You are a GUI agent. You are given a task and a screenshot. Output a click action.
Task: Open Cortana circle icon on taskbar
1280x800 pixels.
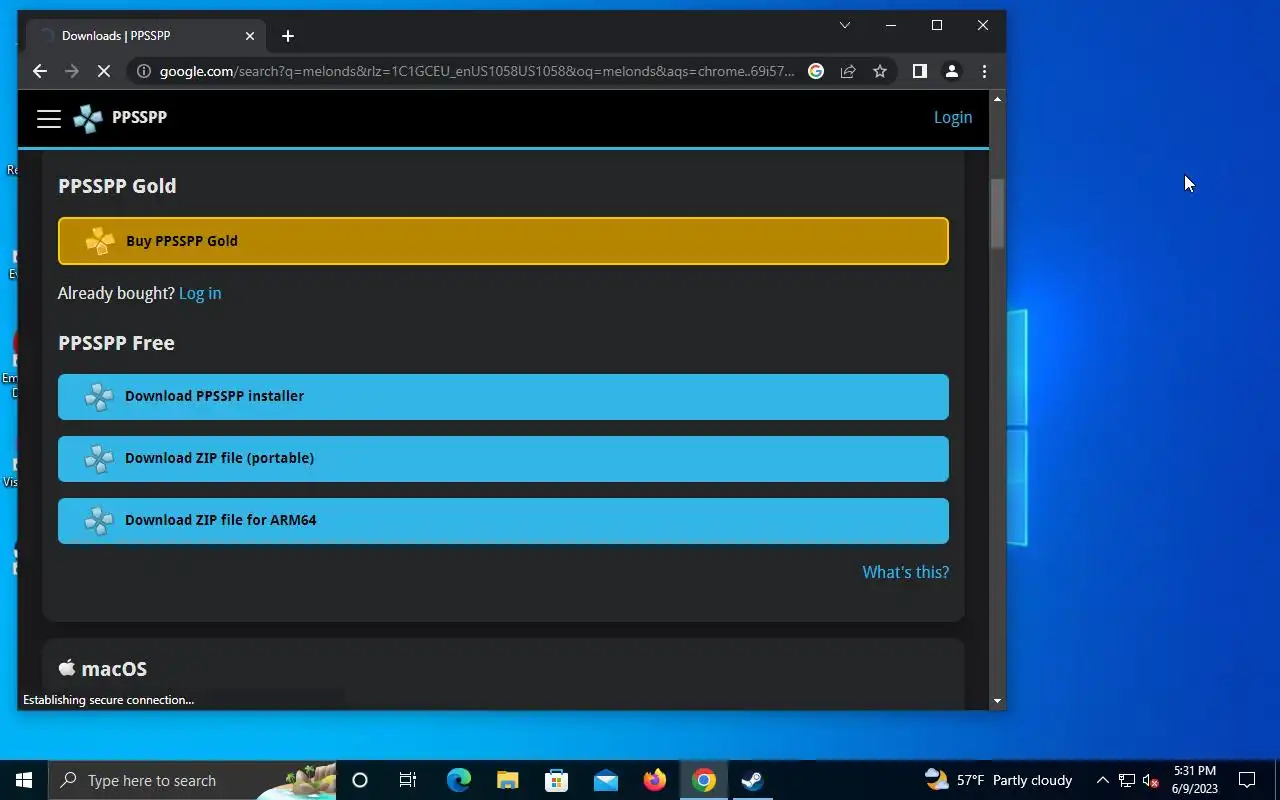pyautogui.click(x=360, y=780)
